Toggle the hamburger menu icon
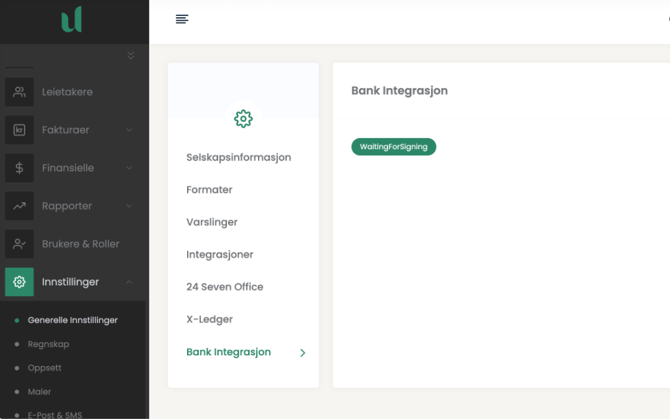Viewport: 670px width, 419px height. (182, 19)
